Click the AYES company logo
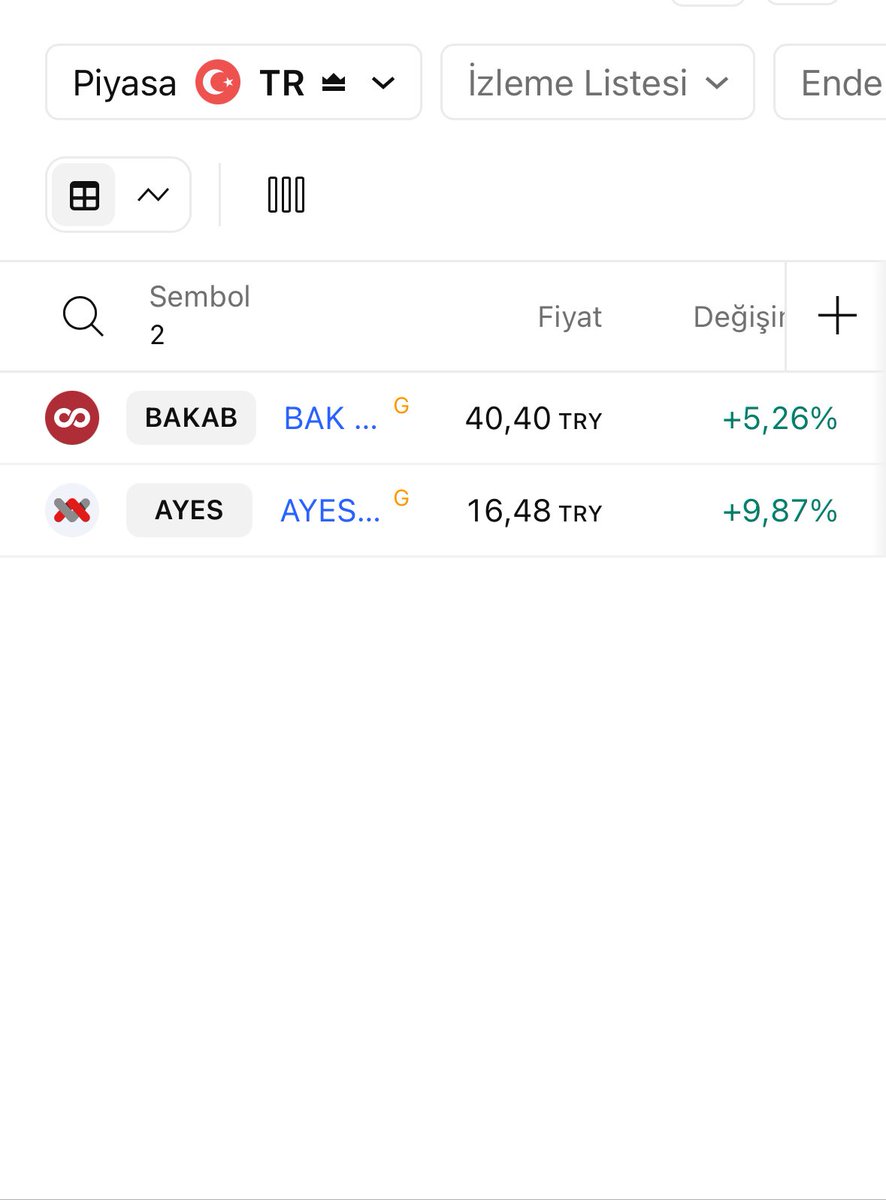 pyautogui.click(x=72, y=510)
